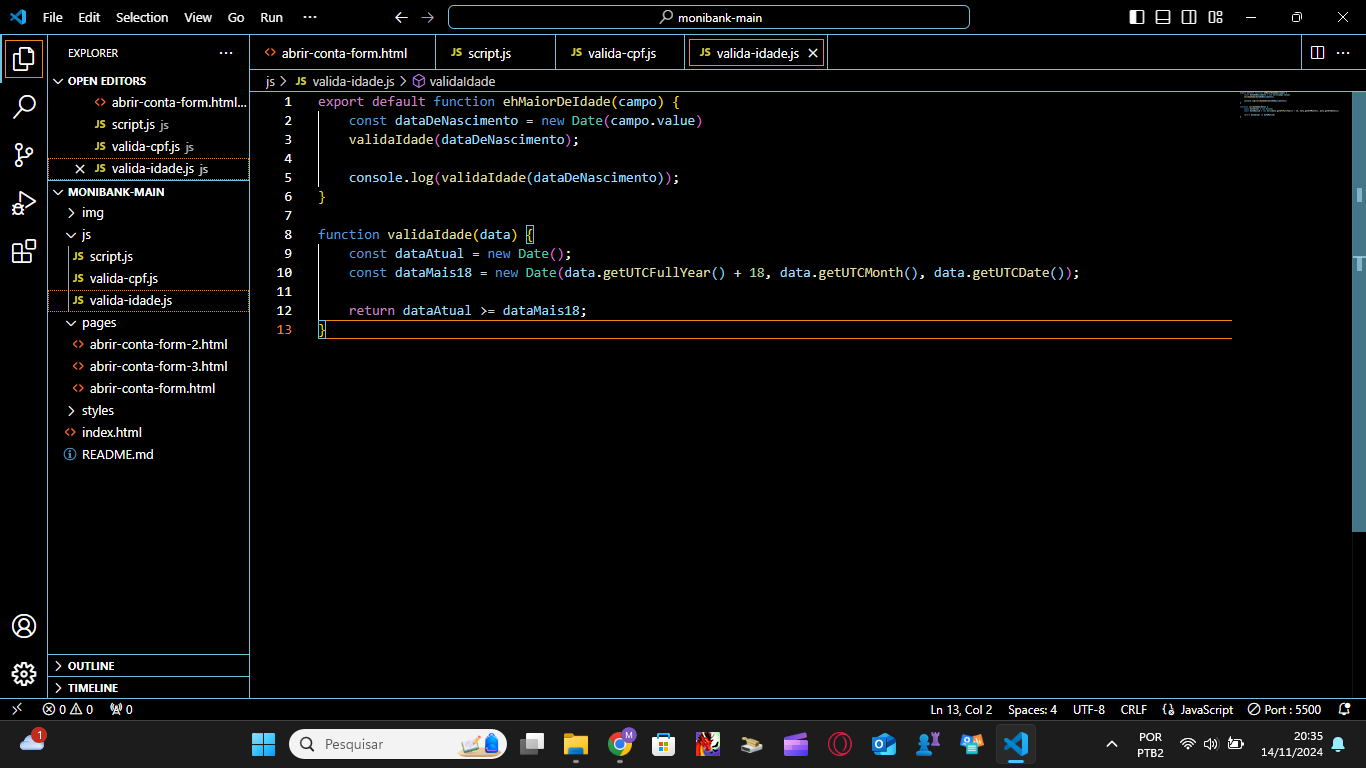The height and width of the screenshot is (768, 1366).
Task: Click the remote window status bar icon
Action: 17,709
